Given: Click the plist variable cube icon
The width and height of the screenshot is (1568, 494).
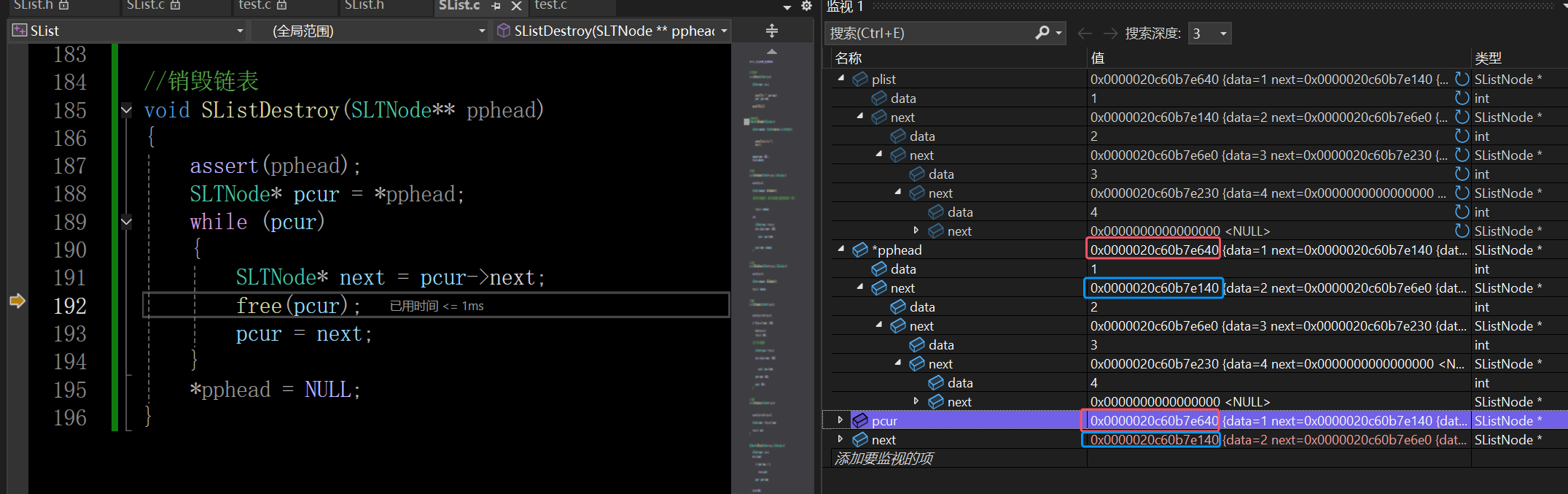Looking at the screenshot, I should point(860,79).
